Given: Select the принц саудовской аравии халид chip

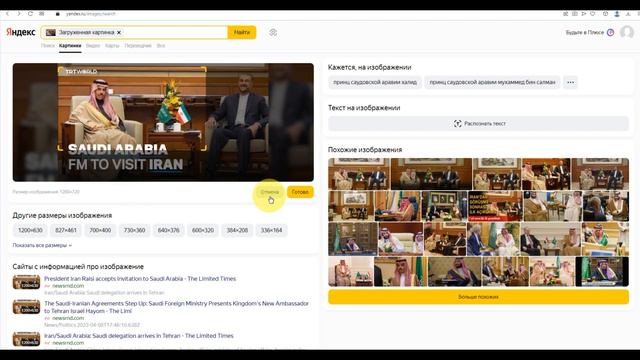Looking at the screenshot, I should (x=375, y=82).
